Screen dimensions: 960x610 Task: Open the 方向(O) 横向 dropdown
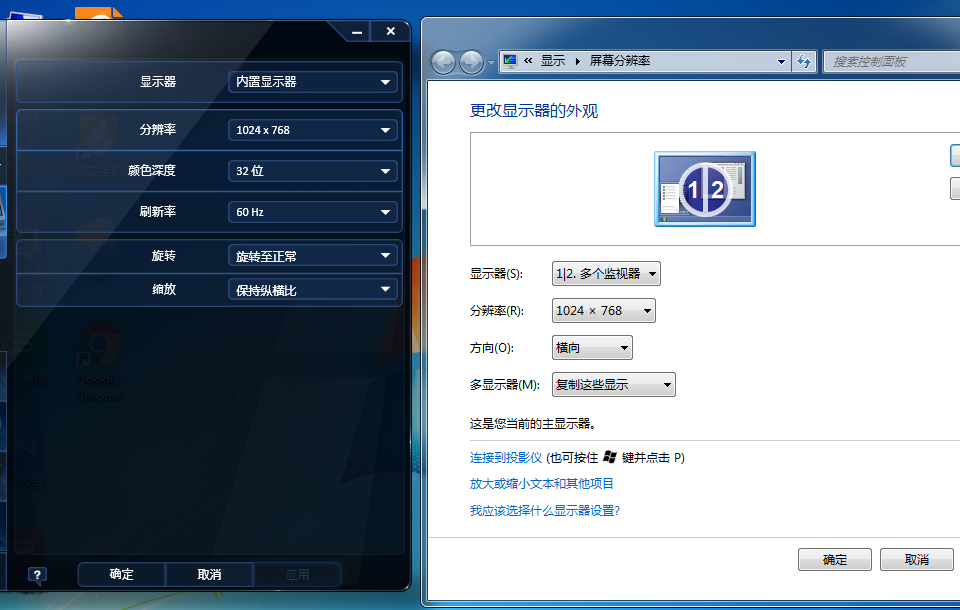click(592, 348)
